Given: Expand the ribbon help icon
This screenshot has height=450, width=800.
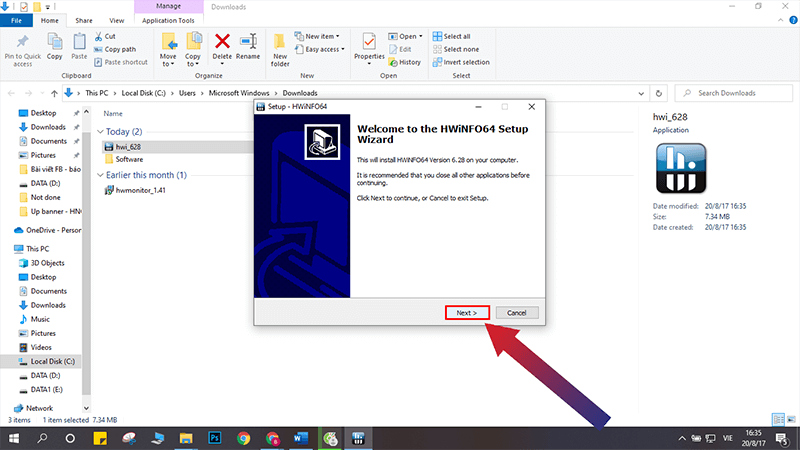Looking at the screenshot, I should [x=793, y=20].
